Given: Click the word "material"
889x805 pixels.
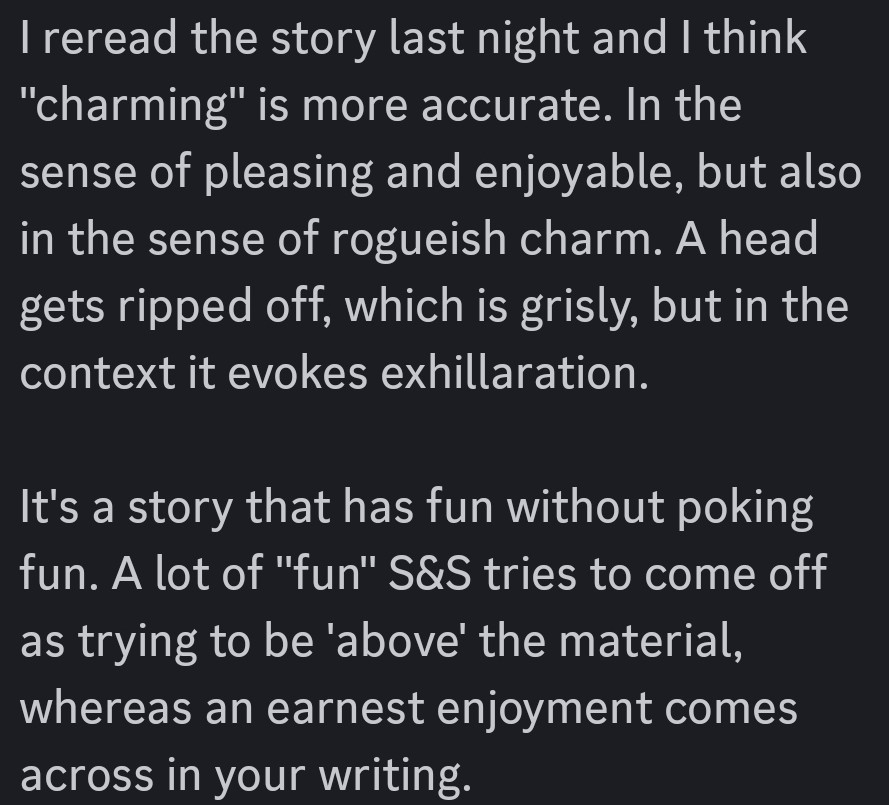Looking at the screenshot, I should (x=646, y=642).
